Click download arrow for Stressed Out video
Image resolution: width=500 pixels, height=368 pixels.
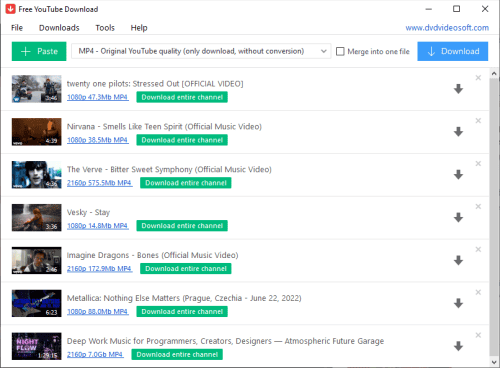(458, 89)
